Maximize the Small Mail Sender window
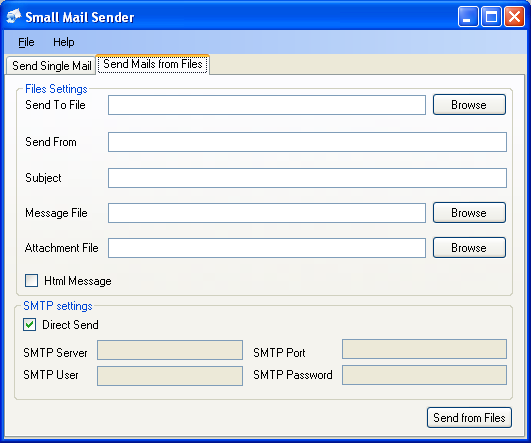 coord(491,16)
